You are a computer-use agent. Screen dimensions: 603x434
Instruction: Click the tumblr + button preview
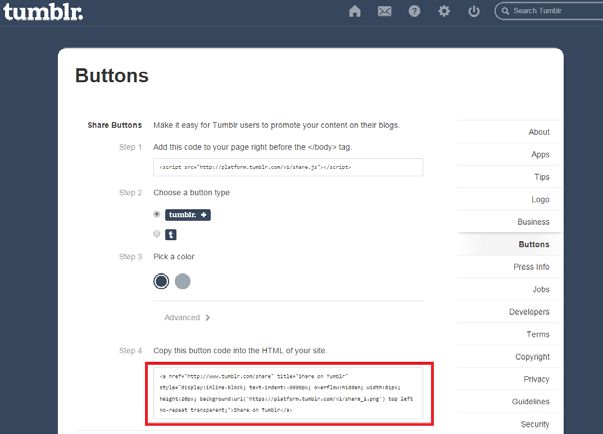188,215
